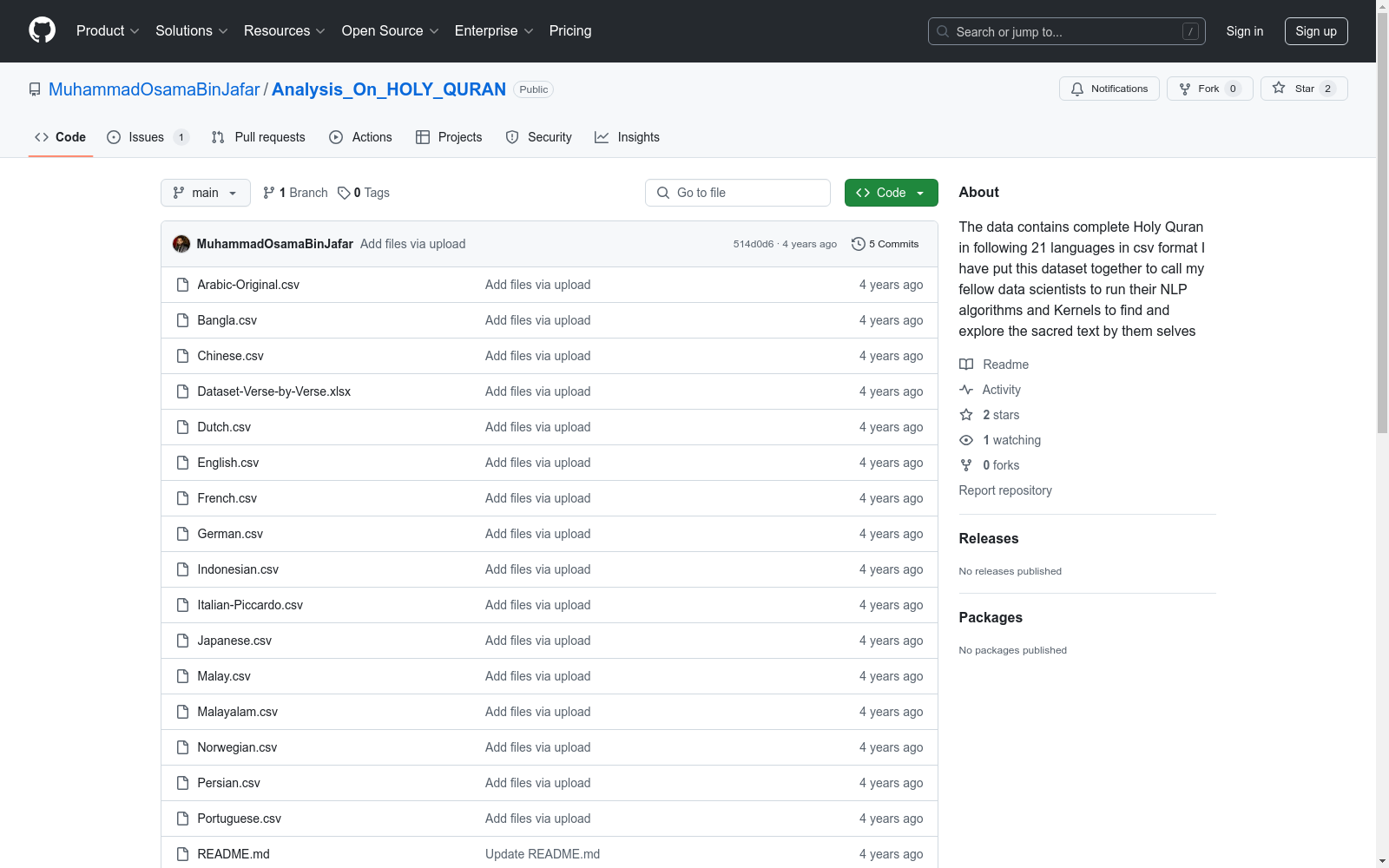Screen dimensions: 1389x868
Task: Click the Go to file input
Action: pos(738,193)
